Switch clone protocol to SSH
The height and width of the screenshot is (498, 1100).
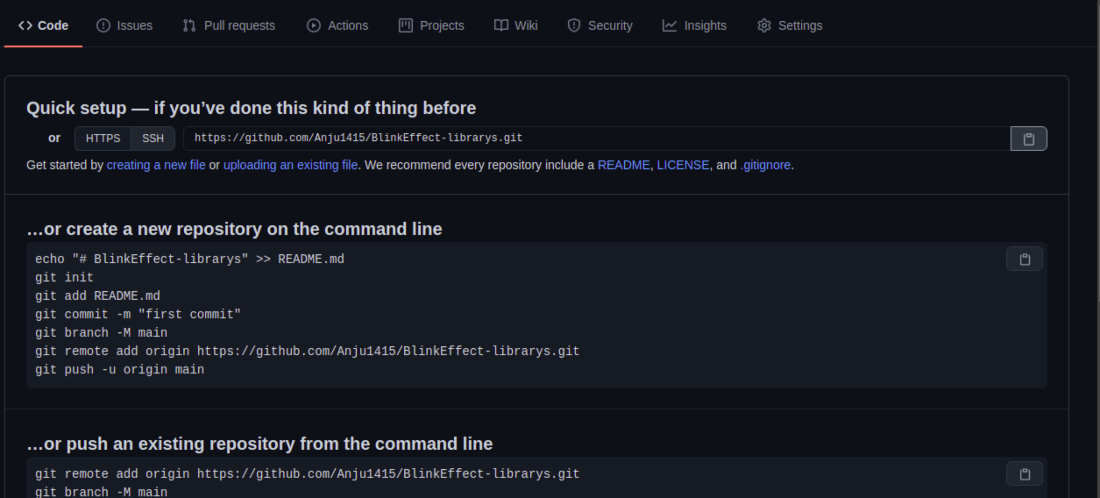(x=153, y=138)
